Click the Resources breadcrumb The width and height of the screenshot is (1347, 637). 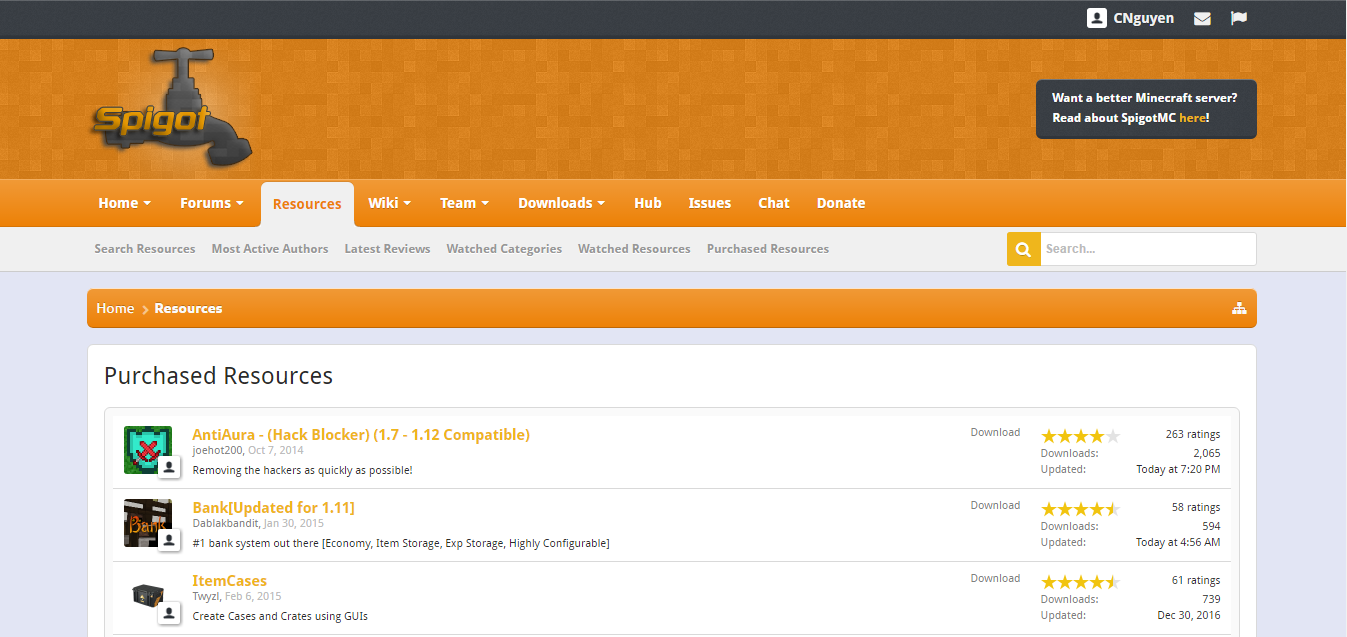click(x=188, y=308)
